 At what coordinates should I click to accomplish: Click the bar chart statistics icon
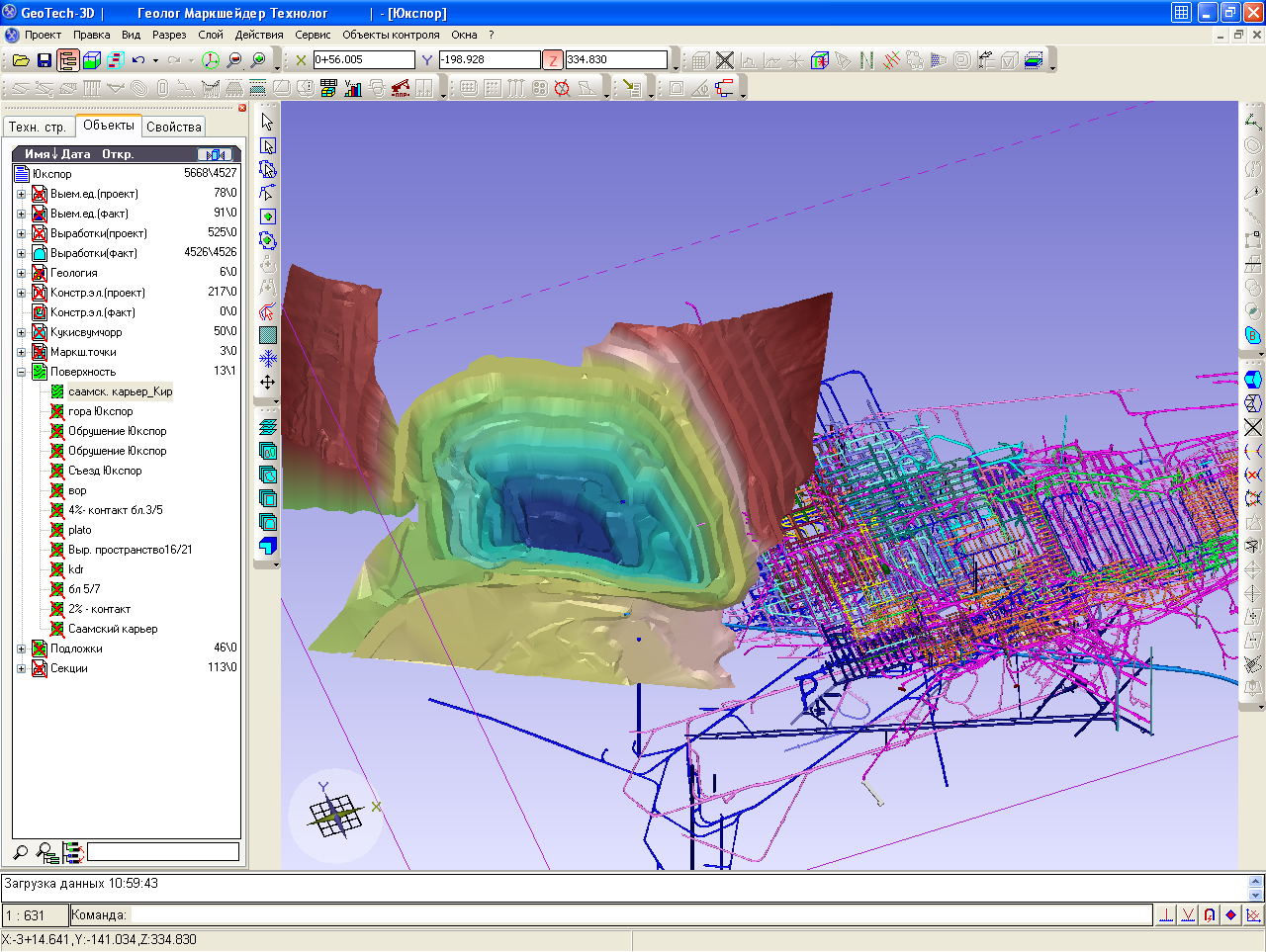(x=353, y=88)
